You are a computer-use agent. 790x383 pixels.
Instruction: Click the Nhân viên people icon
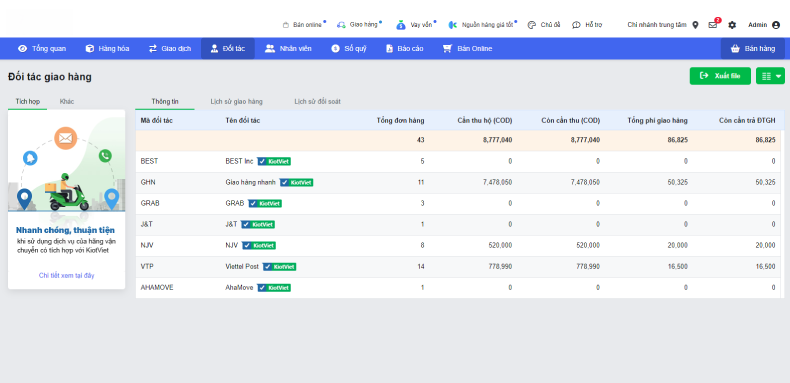pos(270,49)
